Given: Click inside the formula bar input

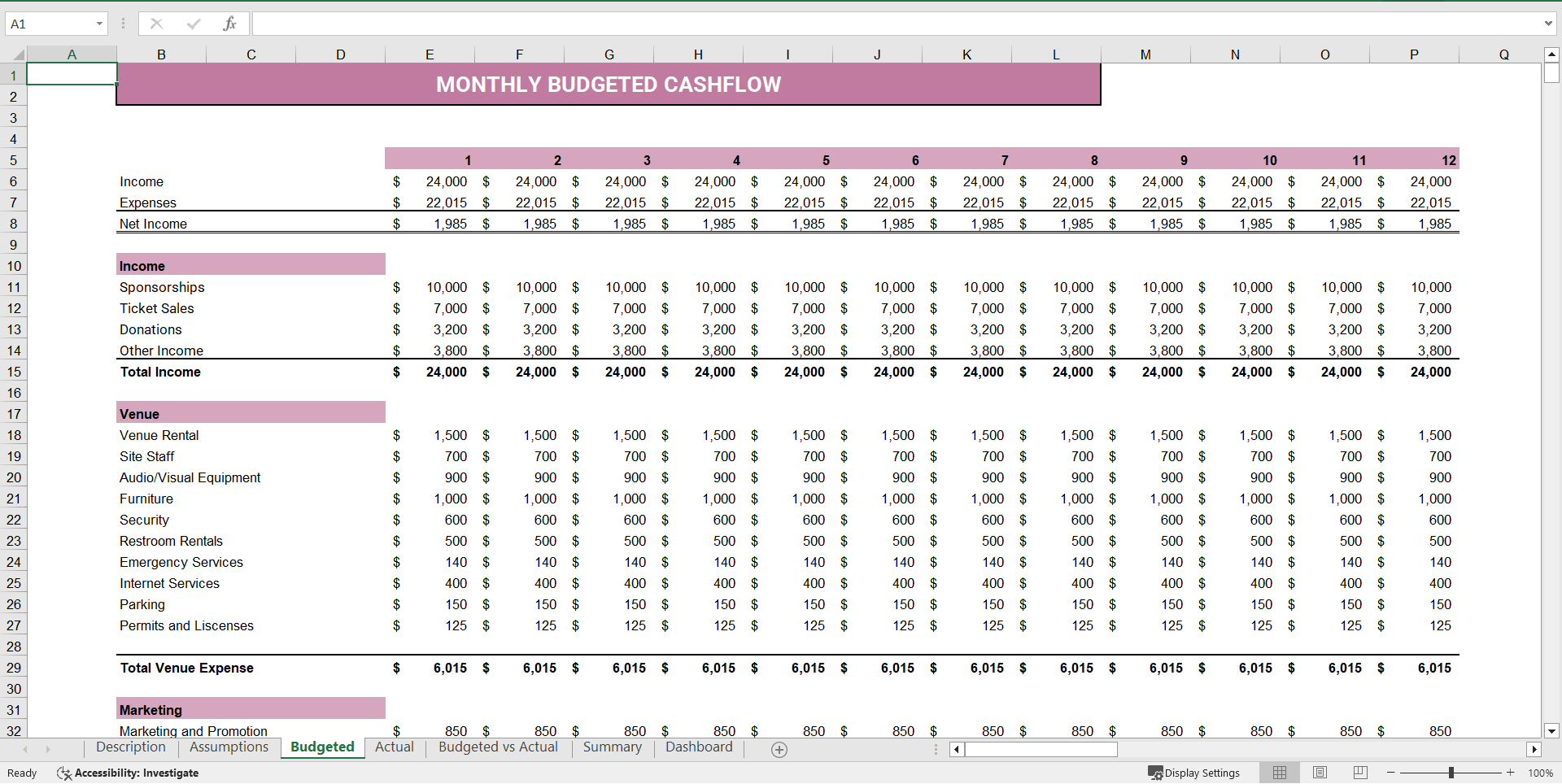Looking at the screenshot, I should tap(895, 24).
